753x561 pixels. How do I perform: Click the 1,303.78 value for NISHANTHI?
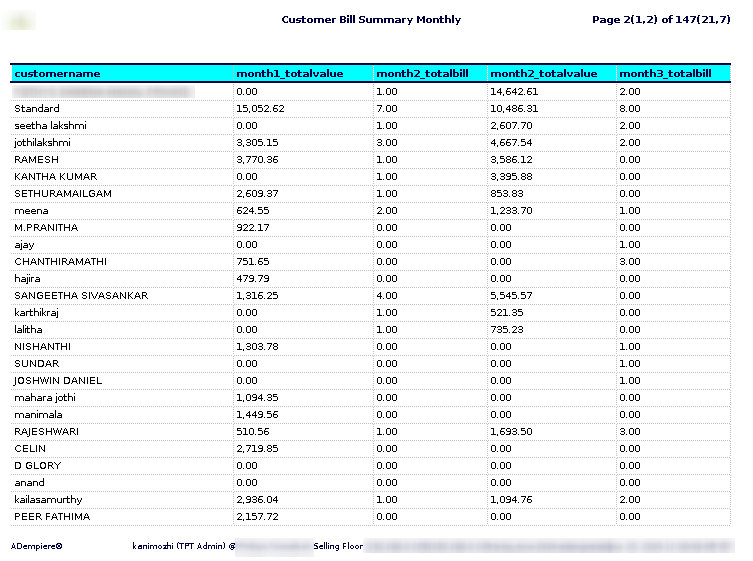pyautogui.click(x=257, y=347)
